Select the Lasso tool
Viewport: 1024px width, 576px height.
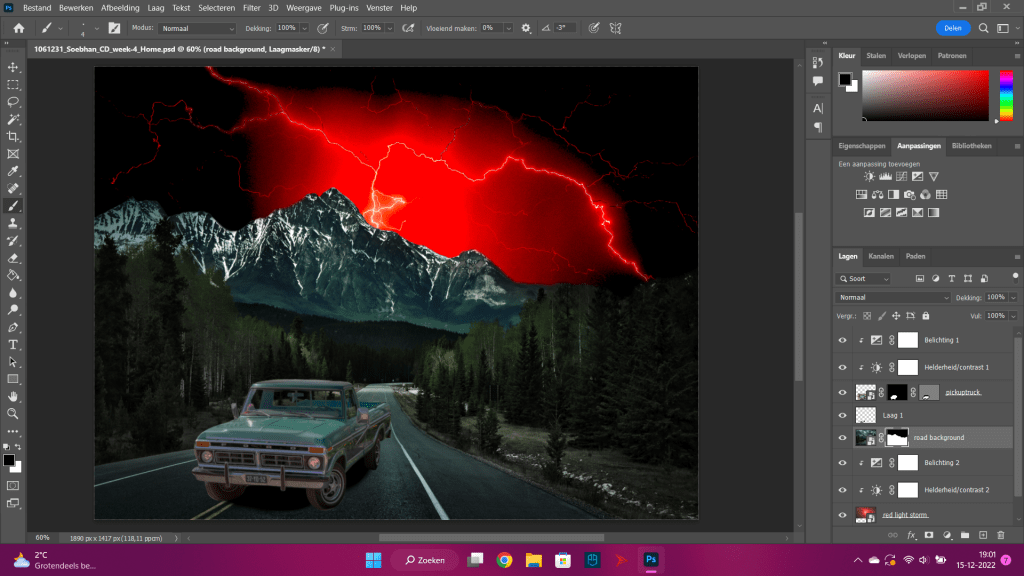click(13, 102)
